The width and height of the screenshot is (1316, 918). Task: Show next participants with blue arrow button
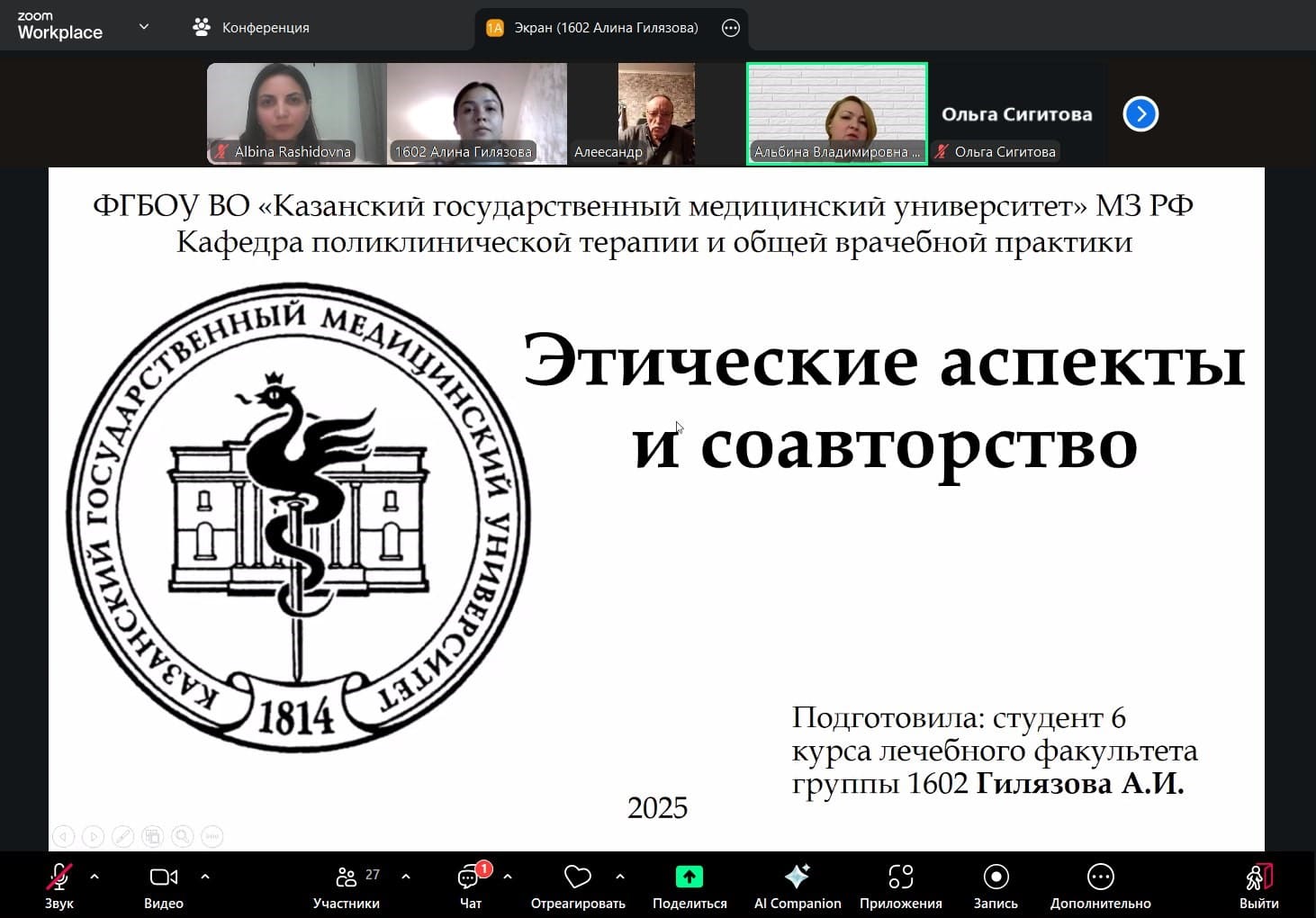tap(1140, 114)
